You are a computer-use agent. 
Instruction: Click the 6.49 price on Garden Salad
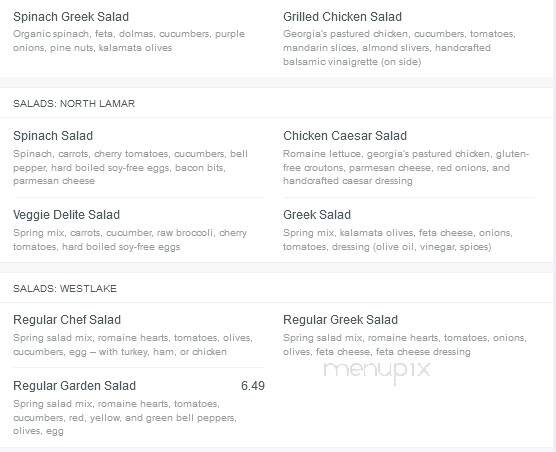[253, 386]
